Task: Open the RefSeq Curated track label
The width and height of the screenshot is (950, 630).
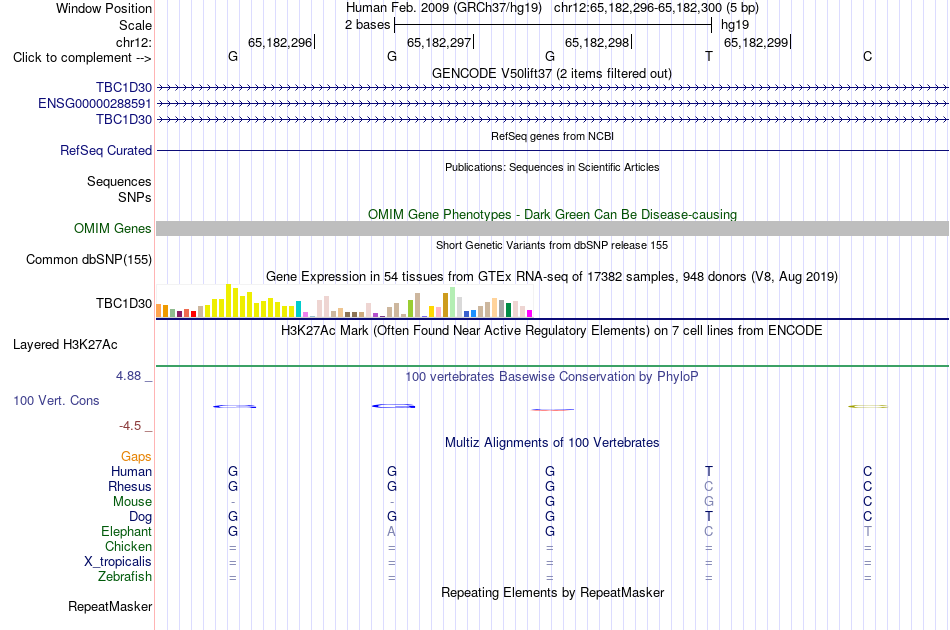Action: pyautogui.click(x=106, y=150)
